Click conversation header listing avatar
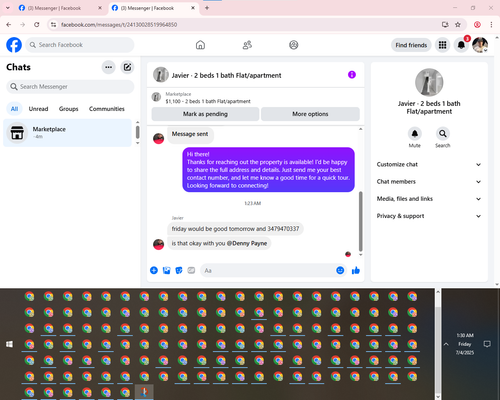This screenshot has height=400, width=500. (161, 75)
